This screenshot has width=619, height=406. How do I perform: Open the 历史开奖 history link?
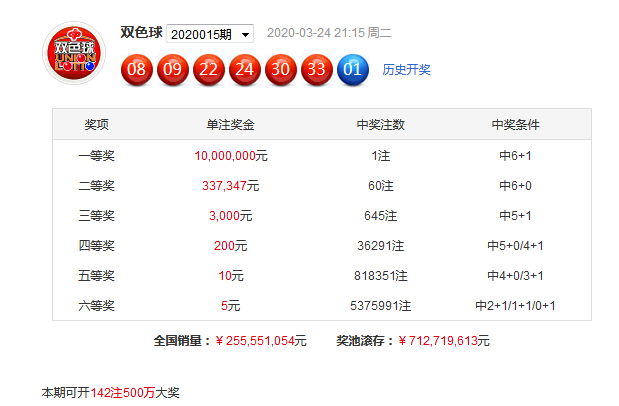(406, 70)
